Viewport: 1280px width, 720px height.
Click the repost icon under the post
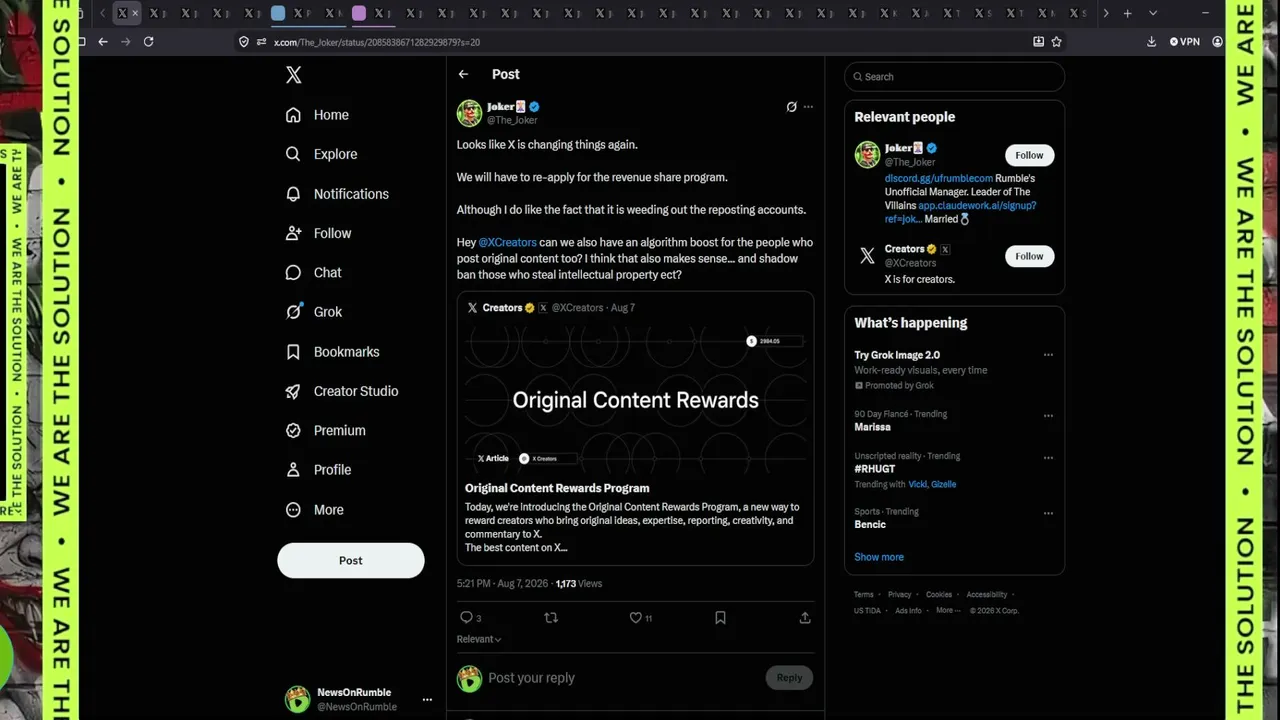coord(551,618)
